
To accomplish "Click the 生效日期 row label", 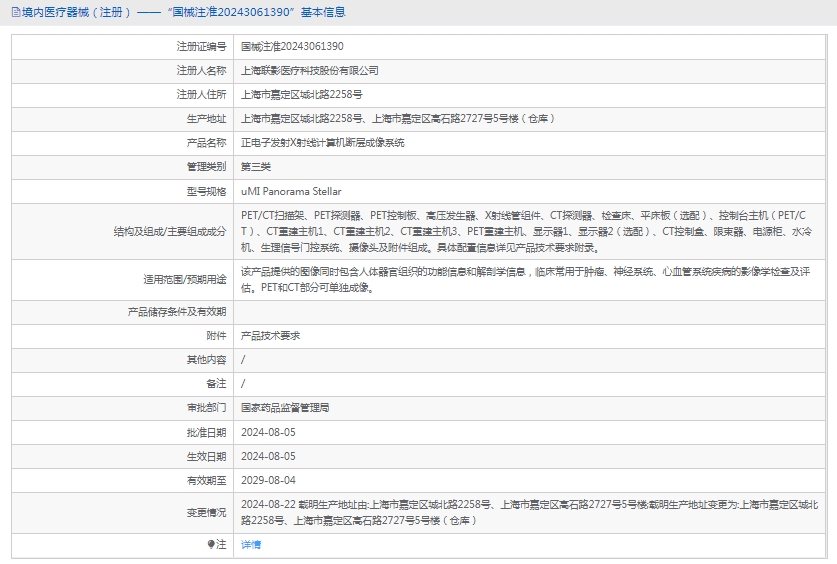I will [x=207, y=456].
